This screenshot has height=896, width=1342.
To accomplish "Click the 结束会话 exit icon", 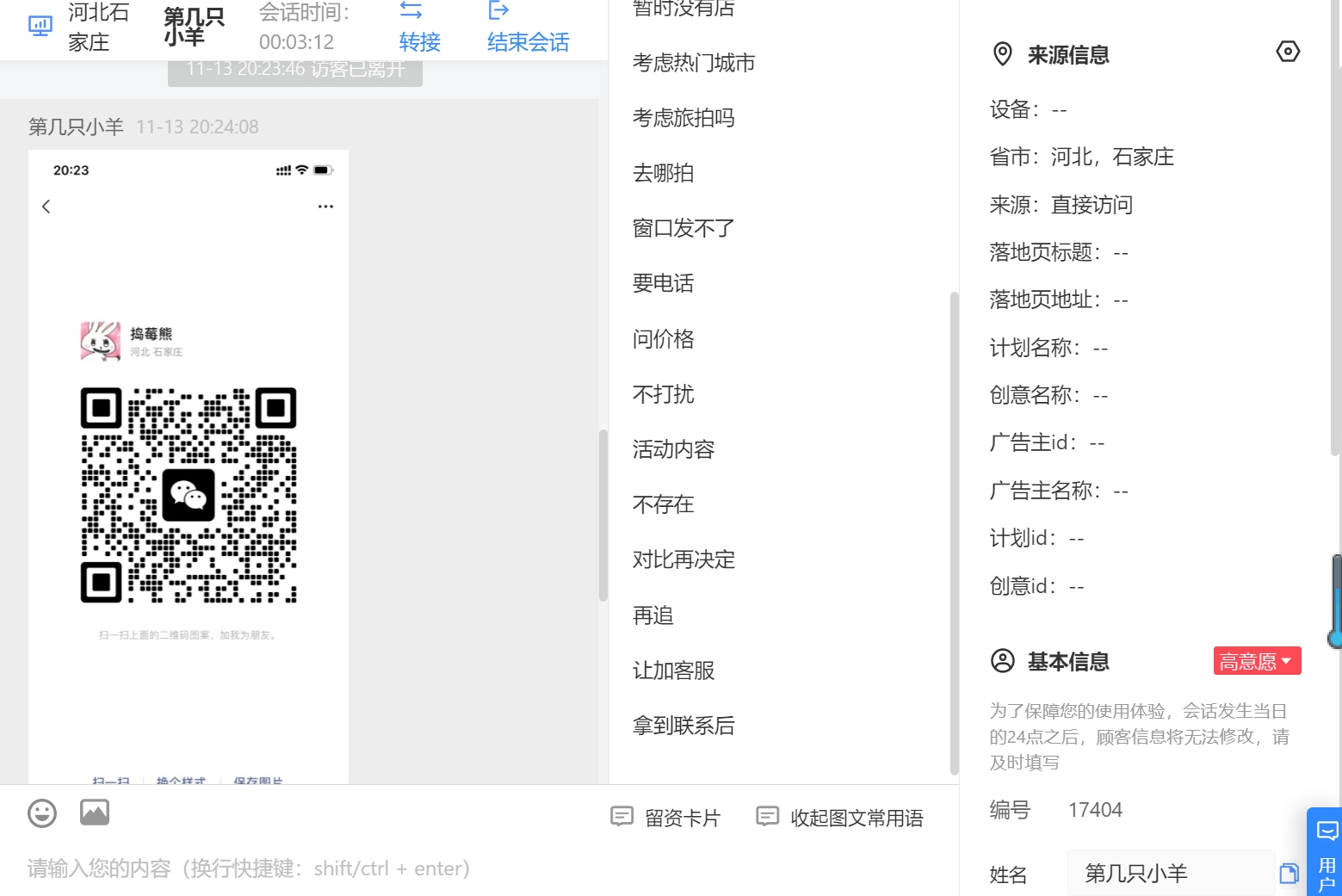I will click(x=498, y=10).
